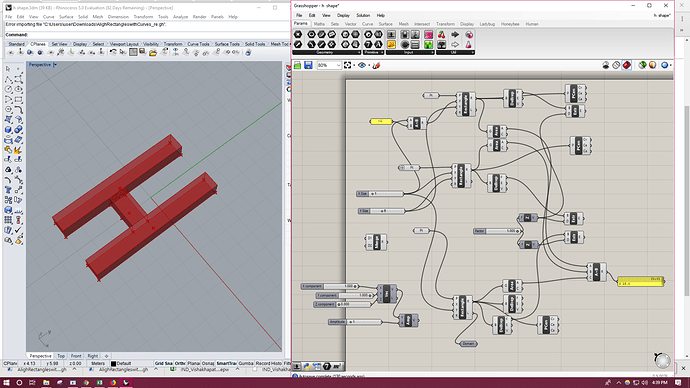Open the Perspective viewport title dropdown arrow
The image size is (690, 388).
[55, 65]
